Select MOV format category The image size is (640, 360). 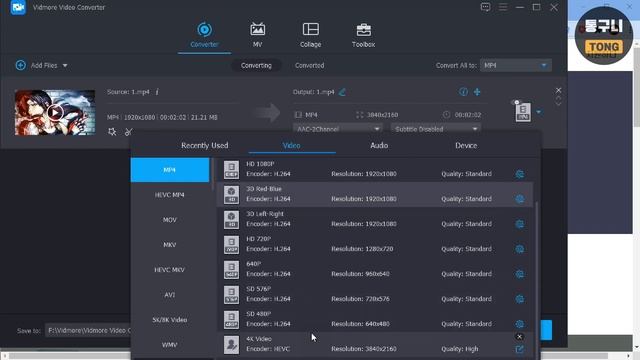pos(170,220)
